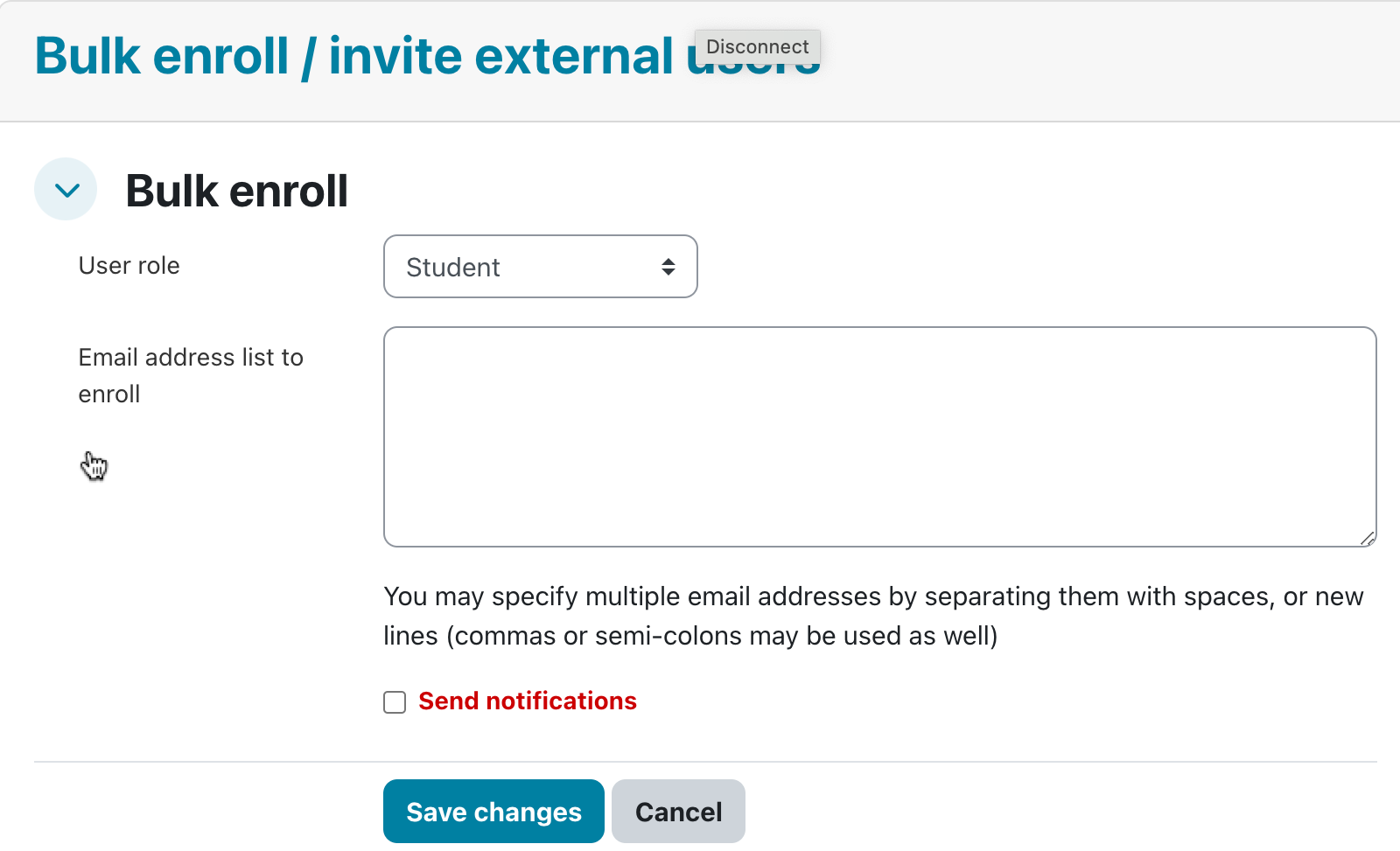Click the Disconnect tooltip button
1400x851 pixels.
coord(757,47)
